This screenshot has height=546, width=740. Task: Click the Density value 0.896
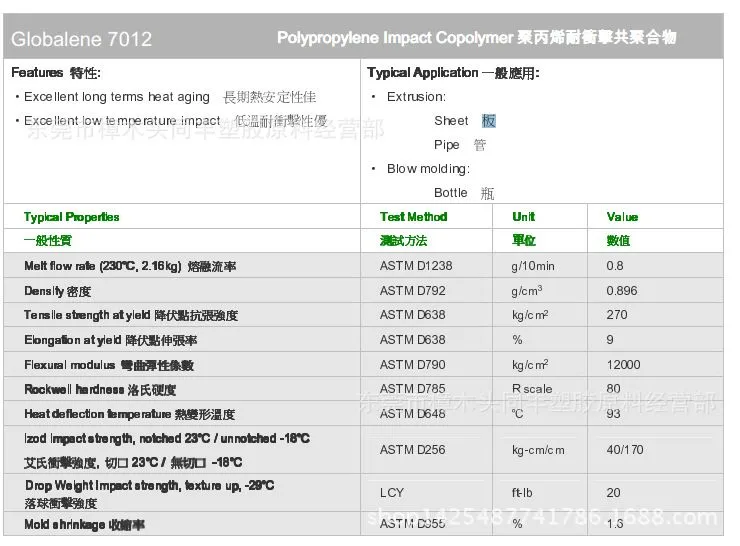pos(622,291)
